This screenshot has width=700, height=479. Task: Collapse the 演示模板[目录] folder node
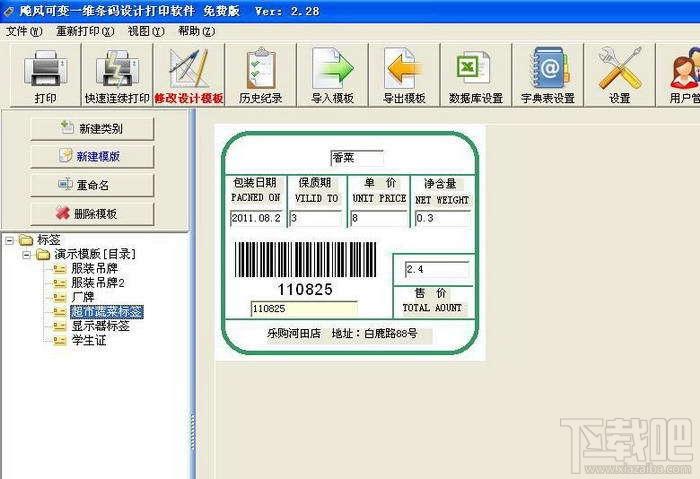pyautogui.click(x=27, y=255)
